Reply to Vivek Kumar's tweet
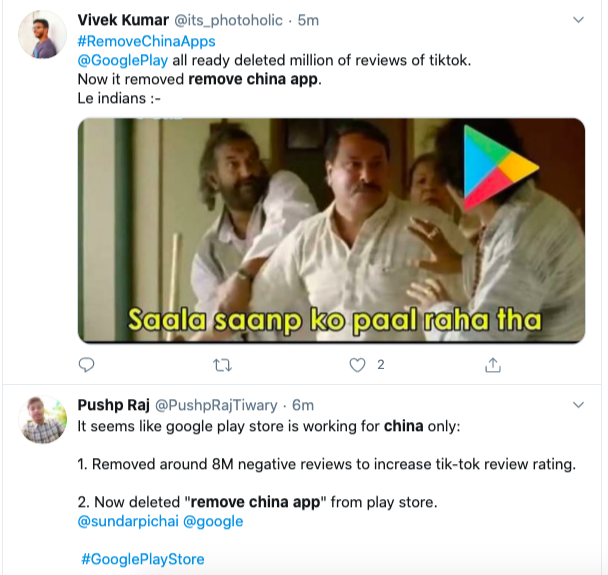The width and height of the screenshot is (608, 575). 87,365
